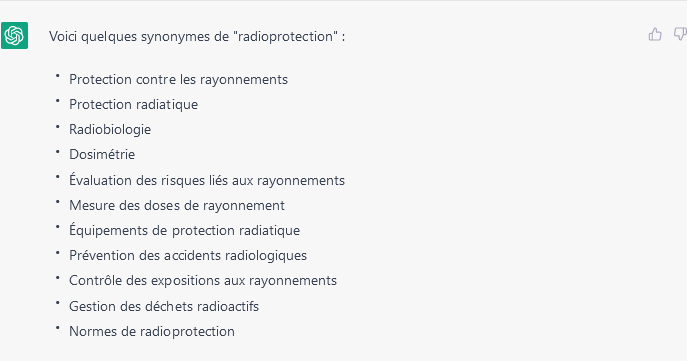Click the thumbs down feedback icon
687x361 pixels.
tap(680, 34)
